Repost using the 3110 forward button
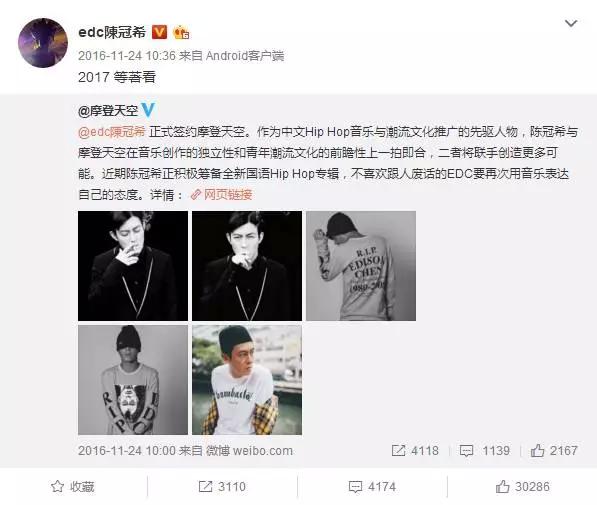This screenshot has width=597, height=505. tap(222, 486)
